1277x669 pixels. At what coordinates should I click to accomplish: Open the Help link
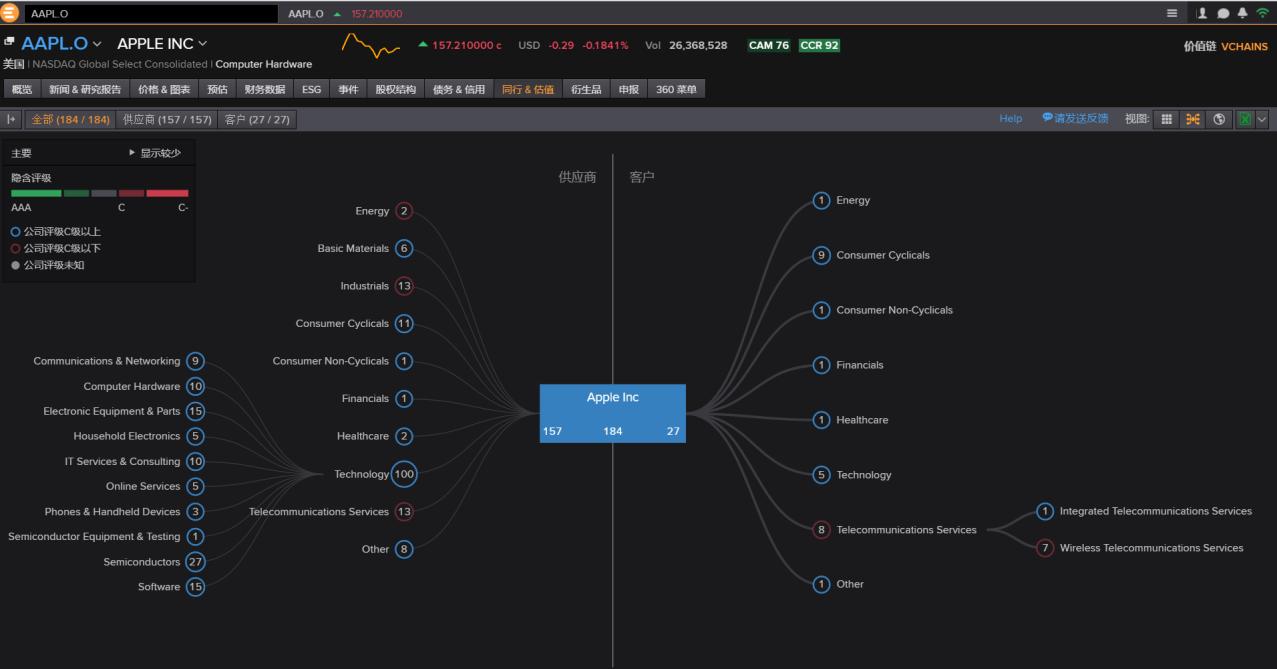coord(1011,118)
